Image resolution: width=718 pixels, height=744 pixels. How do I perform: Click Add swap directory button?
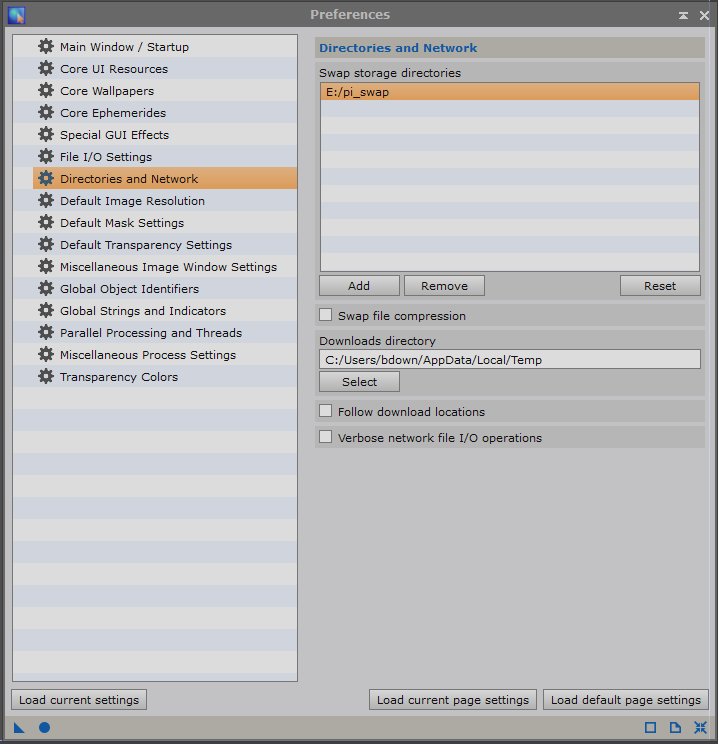tap(359, 286)
